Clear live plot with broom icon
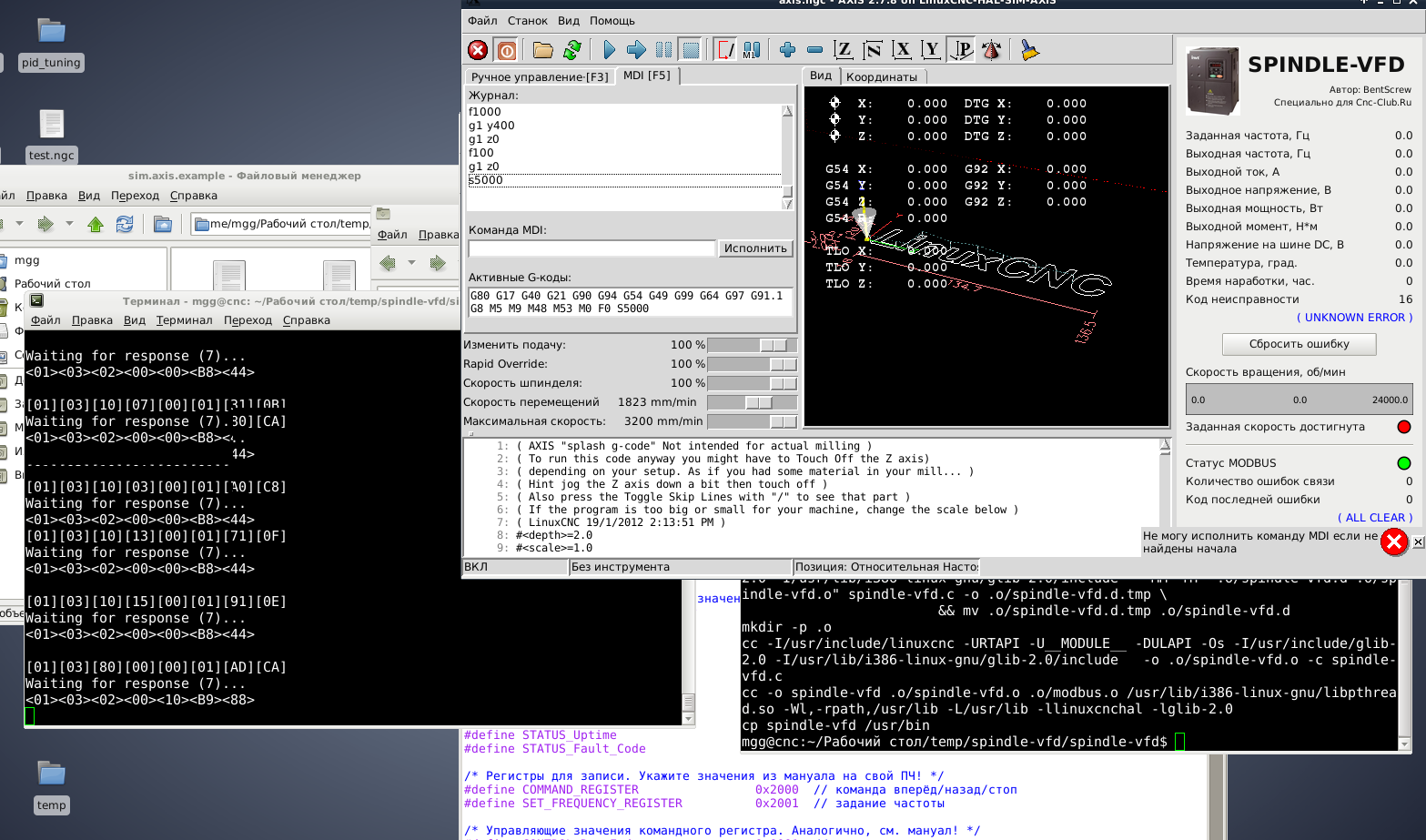The height and width of the screenshot is (840, 1426). click(x=1029, y=50)
